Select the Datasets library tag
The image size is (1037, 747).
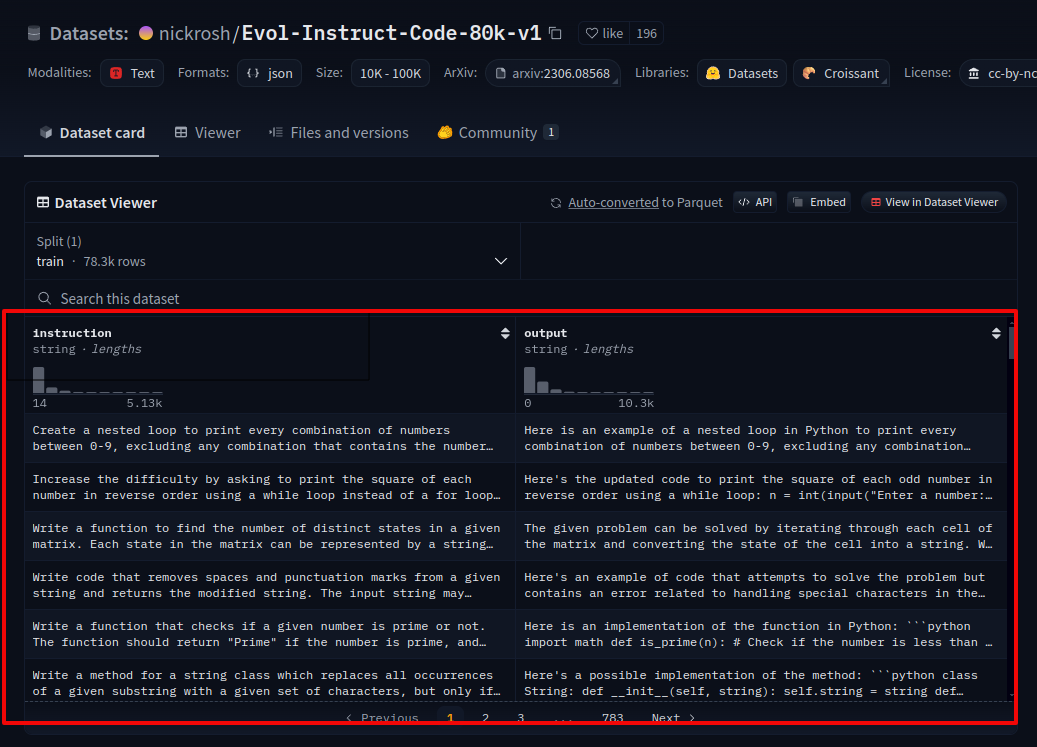pyautogui.click(x=742, y=73)
